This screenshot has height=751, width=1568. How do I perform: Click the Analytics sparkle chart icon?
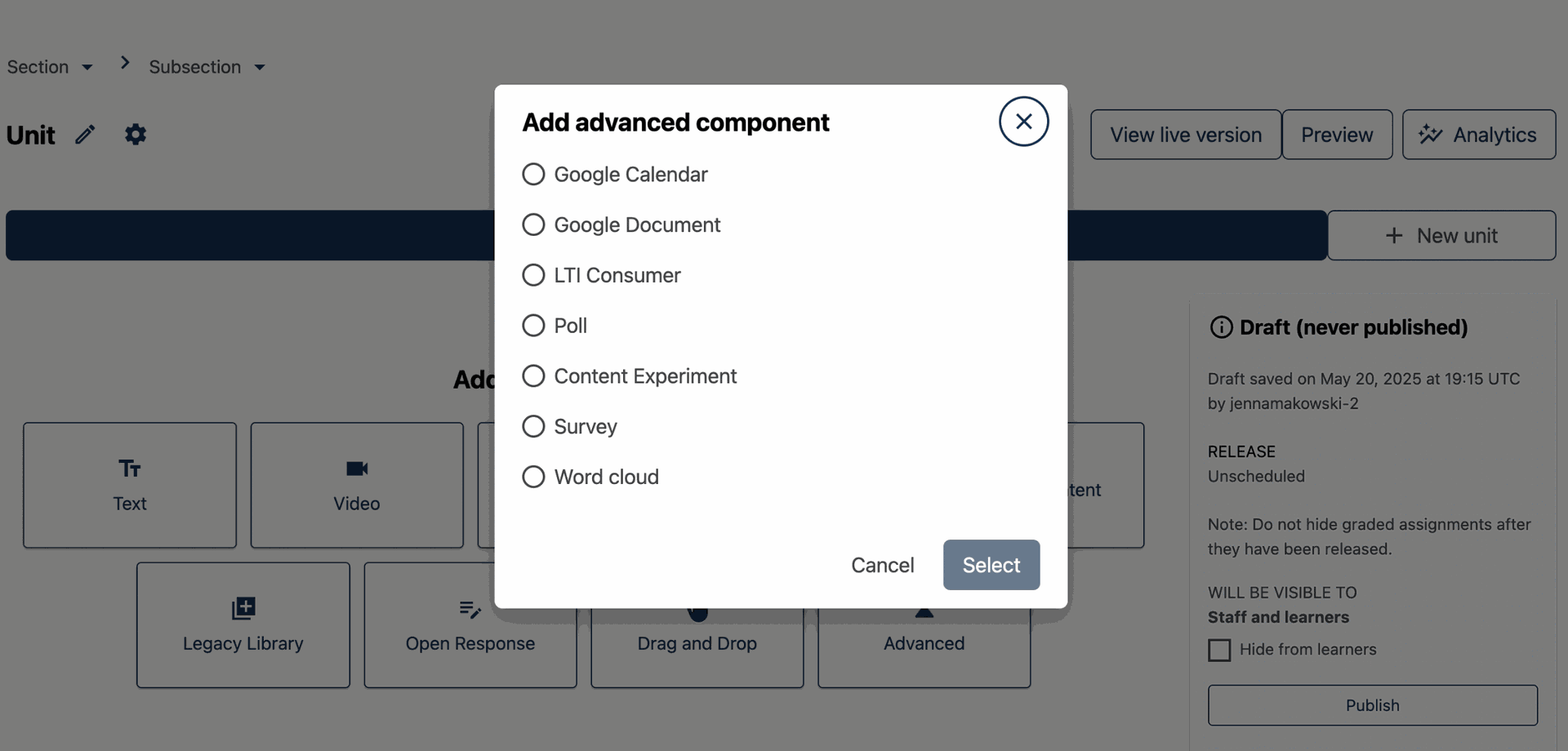pyautogui.click(x=1430, y=135)
